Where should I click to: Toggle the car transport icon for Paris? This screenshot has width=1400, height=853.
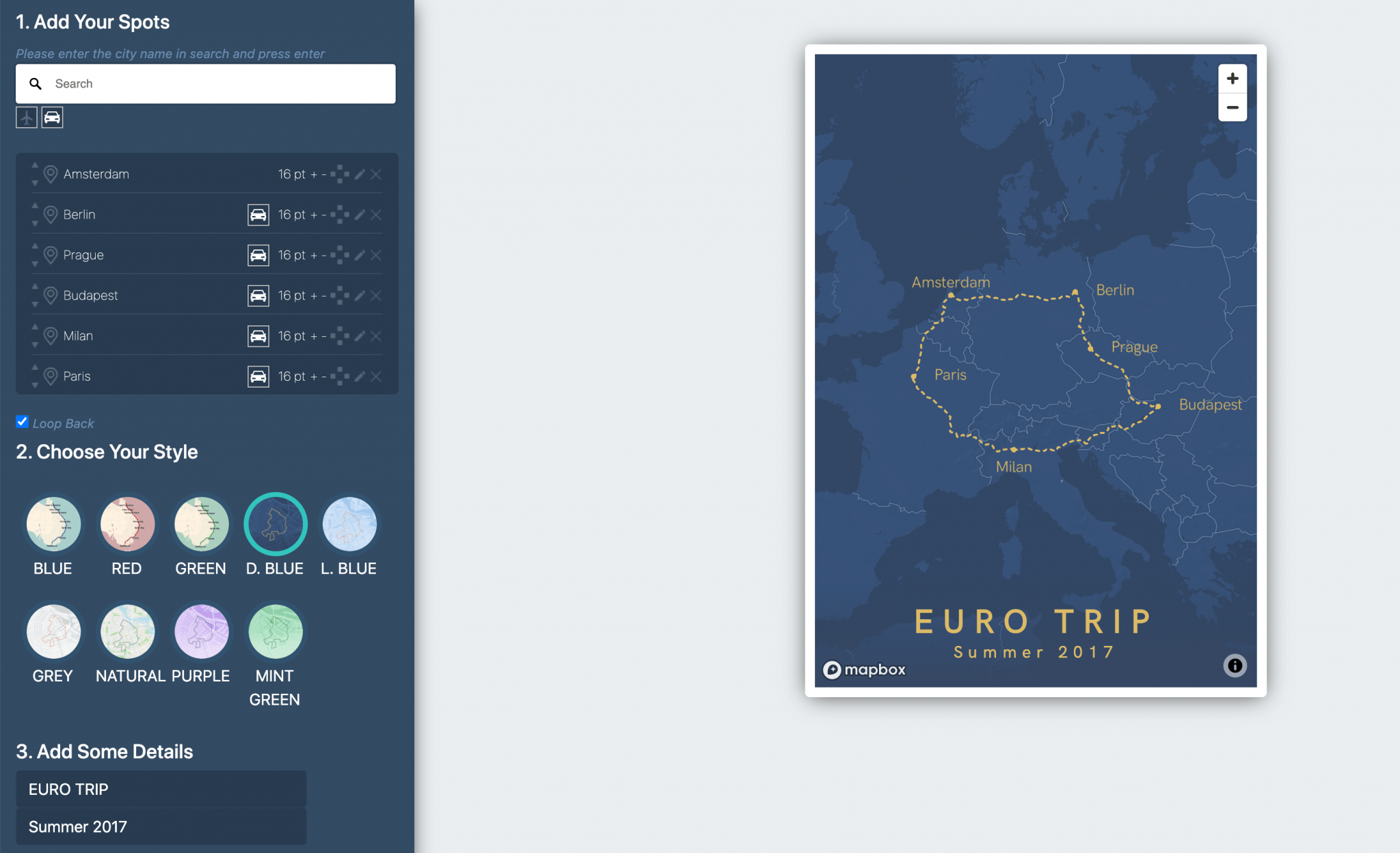pyautogui.click(x=258, y=376)
